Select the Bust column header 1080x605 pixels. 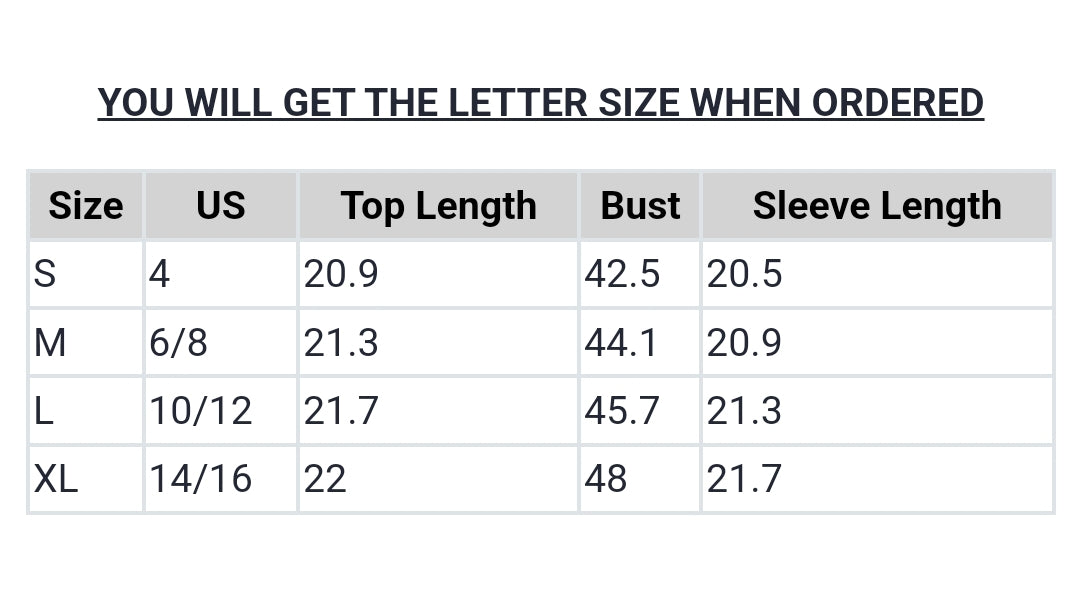click(x=640, y=206)
